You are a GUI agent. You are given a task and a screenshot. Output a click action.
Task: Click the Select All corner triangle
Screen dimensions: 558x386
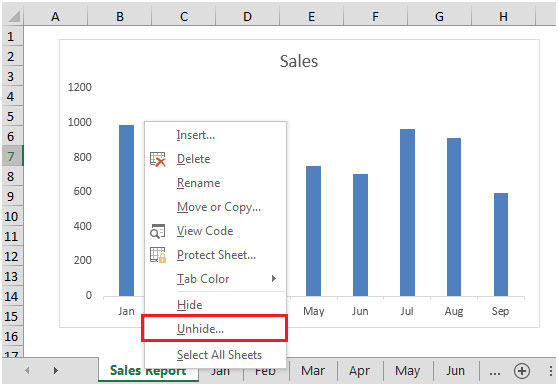(x=13, y=16)
